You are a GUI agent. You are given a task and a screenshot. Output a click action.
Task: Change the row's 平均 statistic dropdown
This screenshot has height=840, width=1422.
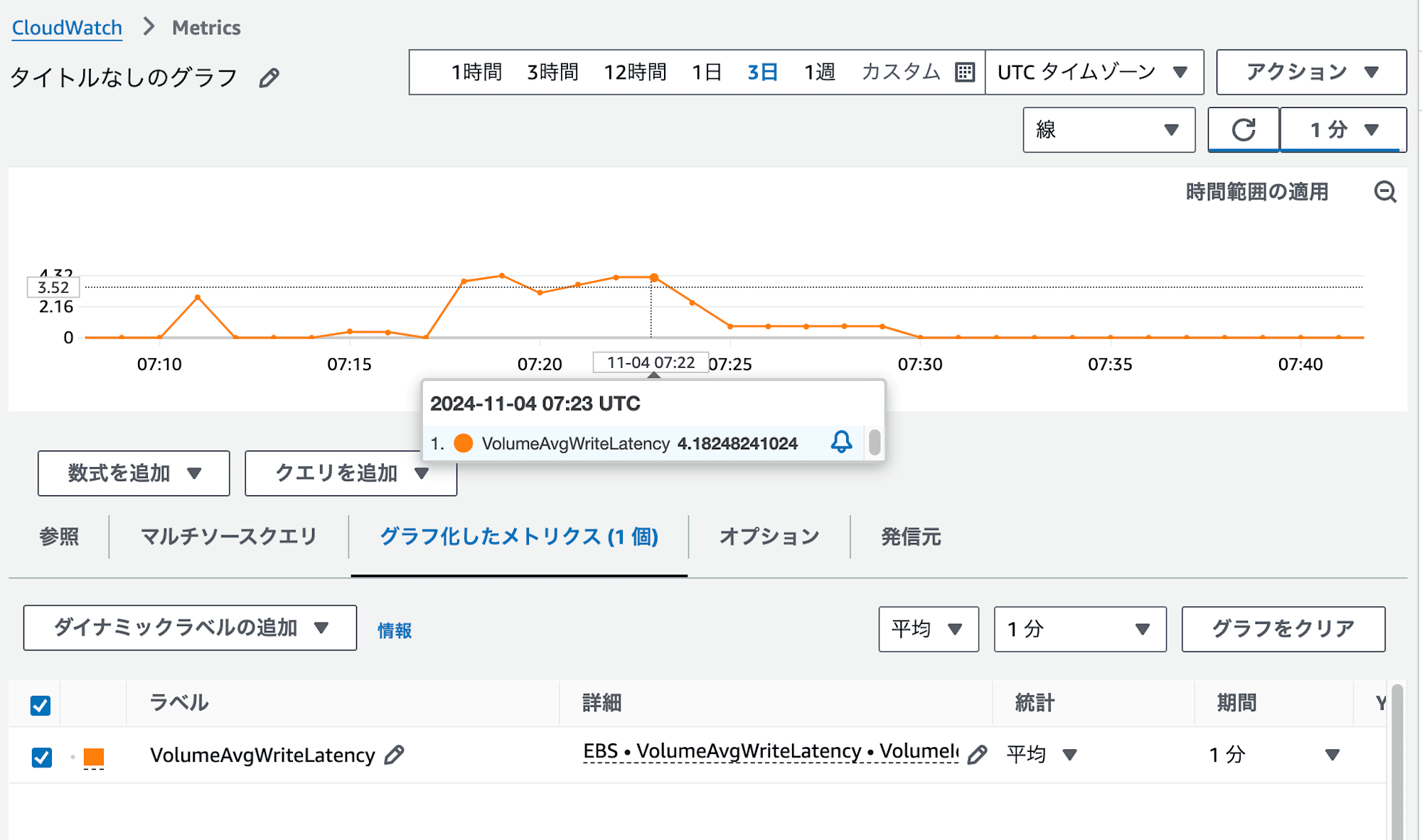click(x=1042, y=755)
